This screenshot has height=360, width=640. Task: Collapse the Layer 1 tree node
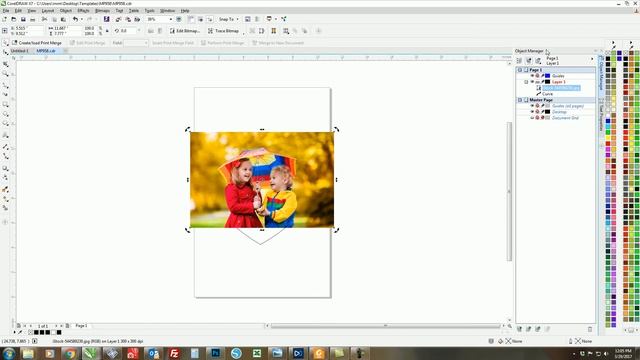526,82
